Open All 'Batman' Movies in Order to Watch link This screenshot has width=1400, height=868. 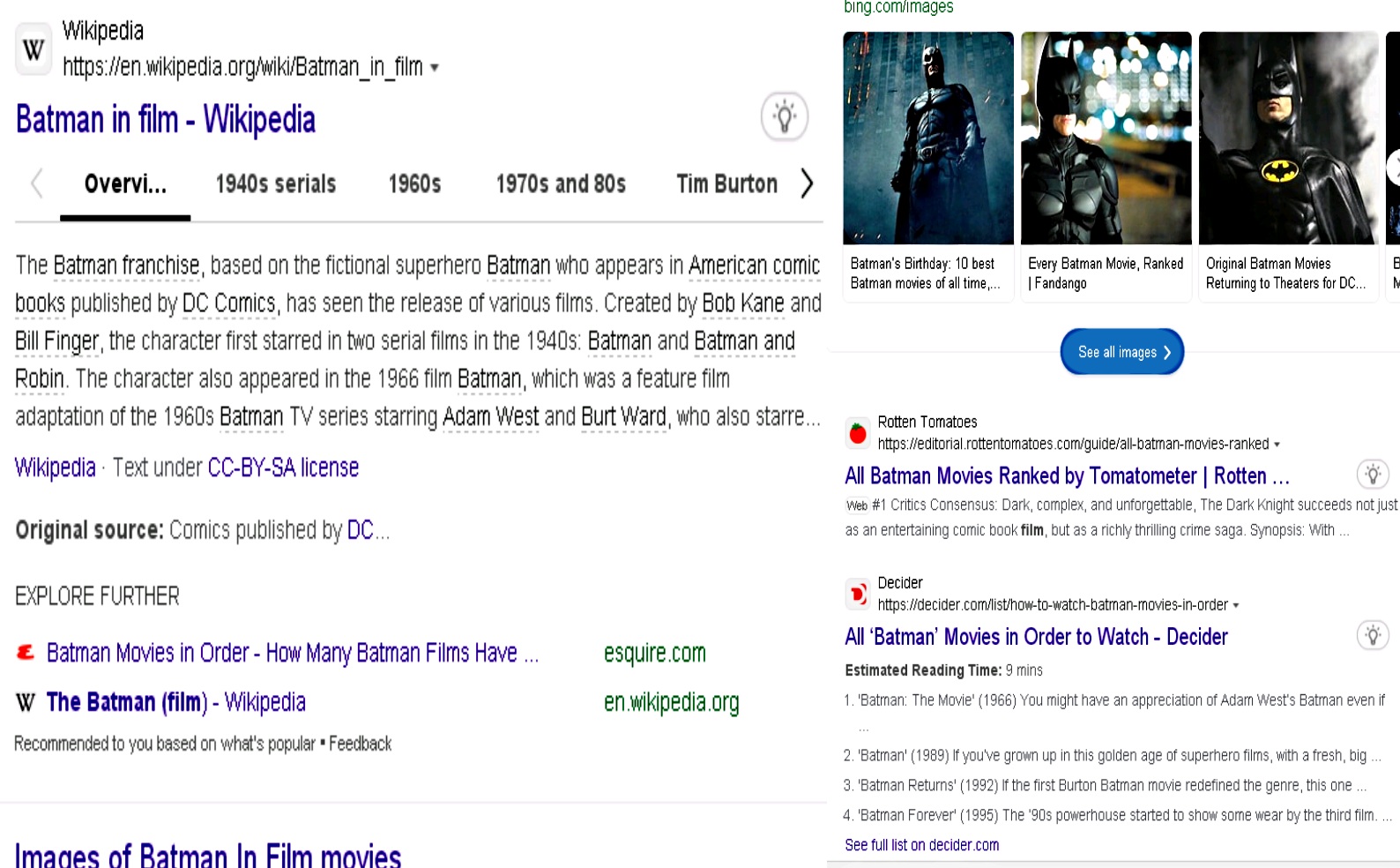click(1036, 637)
